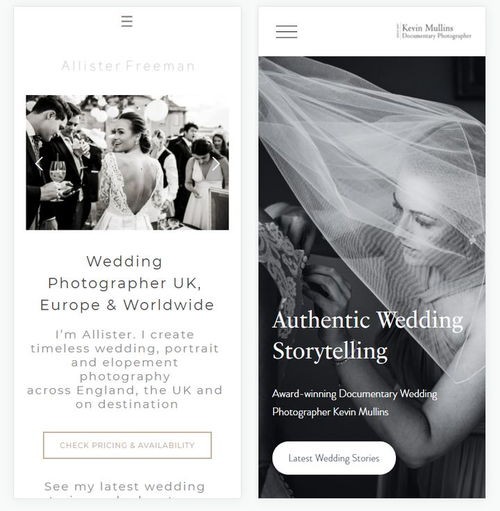Click the Allister Freeman site title

click(x=128, y=66)
